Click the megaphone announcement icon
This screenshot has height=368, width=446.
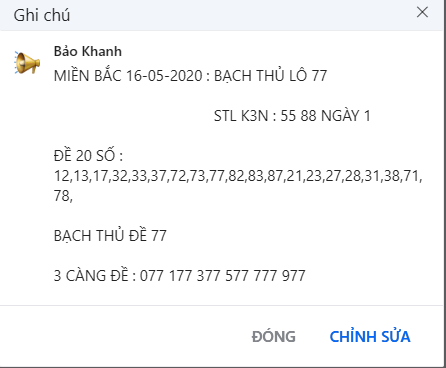27,62
